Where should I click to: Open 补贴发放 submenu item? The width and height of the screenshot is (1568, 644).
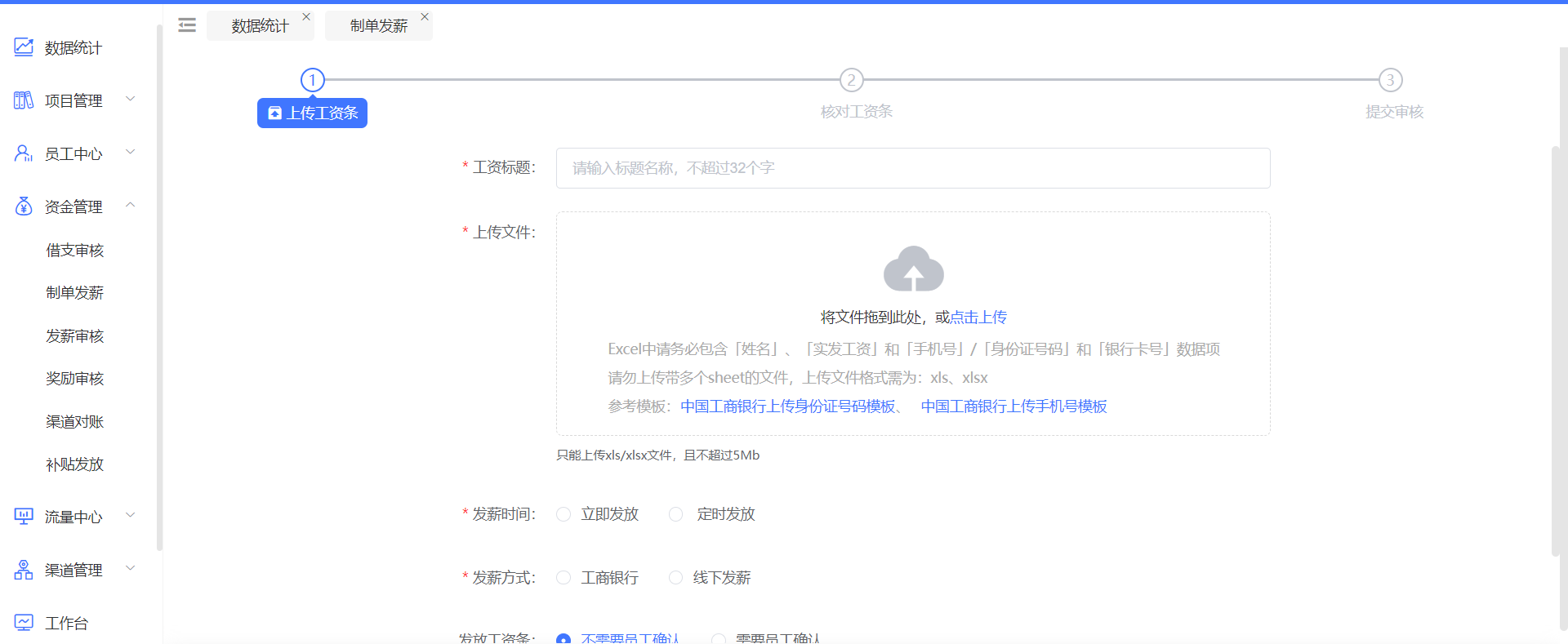tap(75, 464)
